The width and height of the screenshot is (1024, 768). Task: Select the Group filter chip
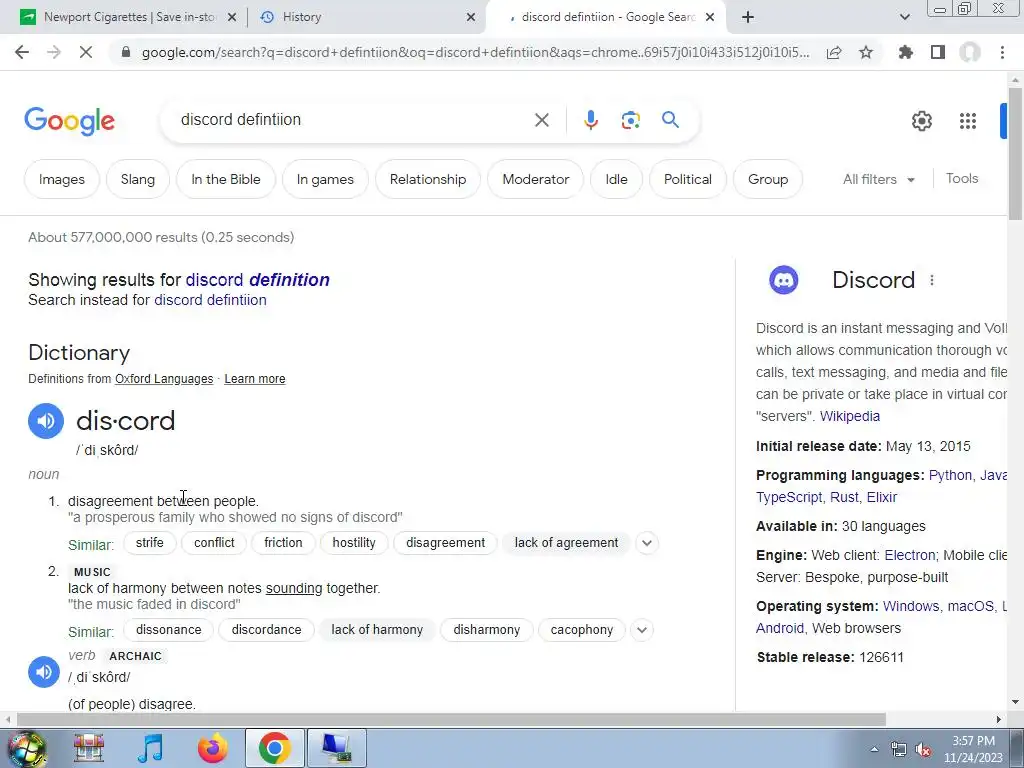[768, 180]
